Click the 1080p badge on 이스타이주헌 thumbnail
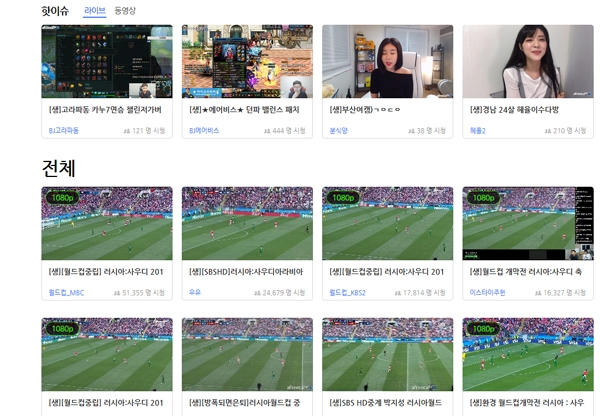The height and width of the screenshot is (416, 600). coord(484,198)
